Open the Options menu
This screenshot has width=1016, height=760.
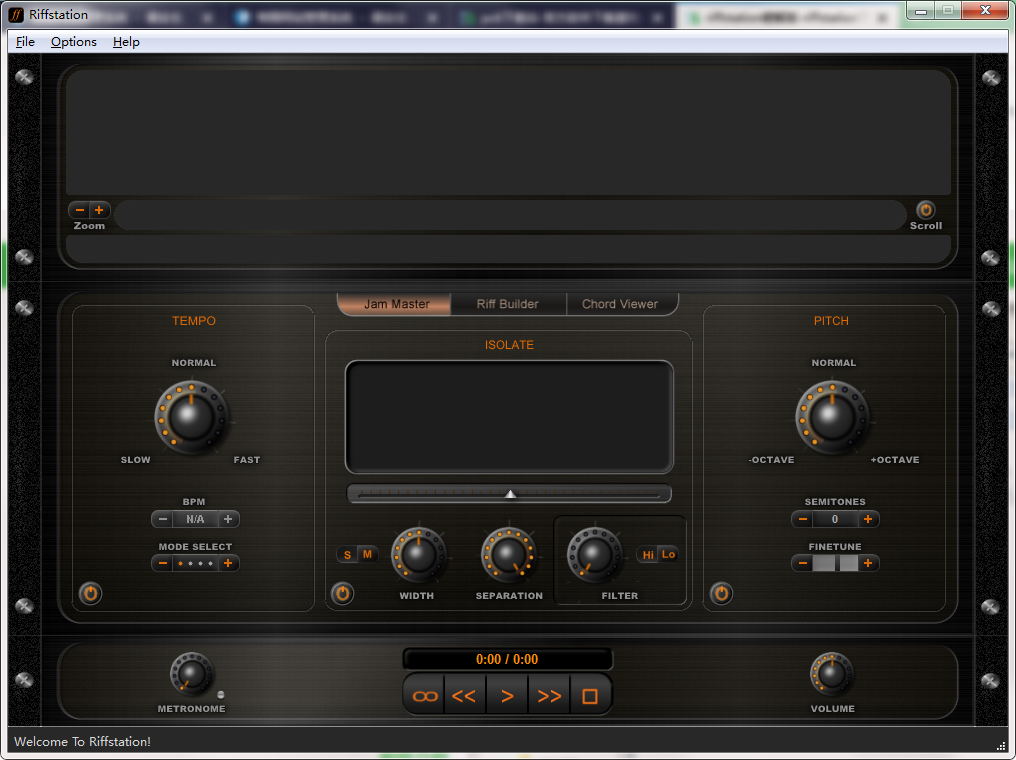tap(73, 42)
